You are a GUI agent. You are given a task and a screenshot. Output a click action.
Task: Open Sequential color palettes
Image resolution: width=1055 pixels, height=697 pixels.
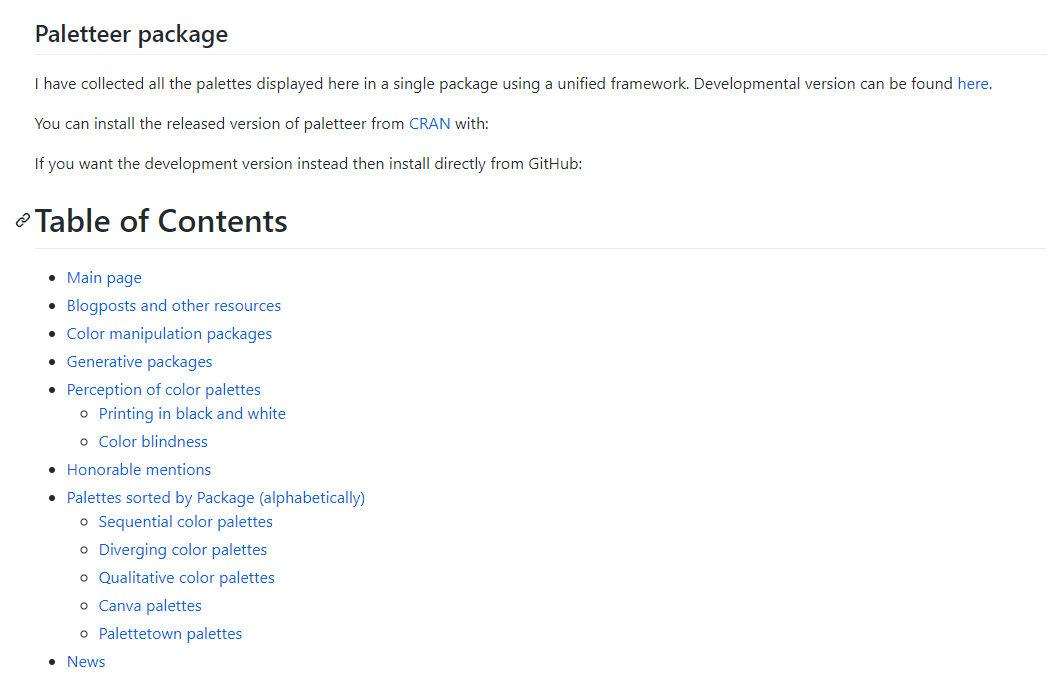(186, 522)
